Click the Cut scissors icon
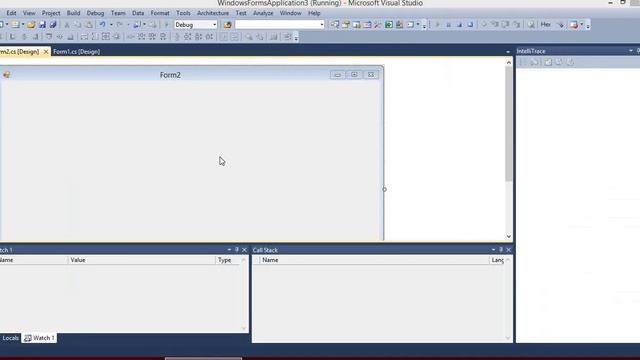The width and height of the screenshot is (640, 360). click(x=67, y=25)
